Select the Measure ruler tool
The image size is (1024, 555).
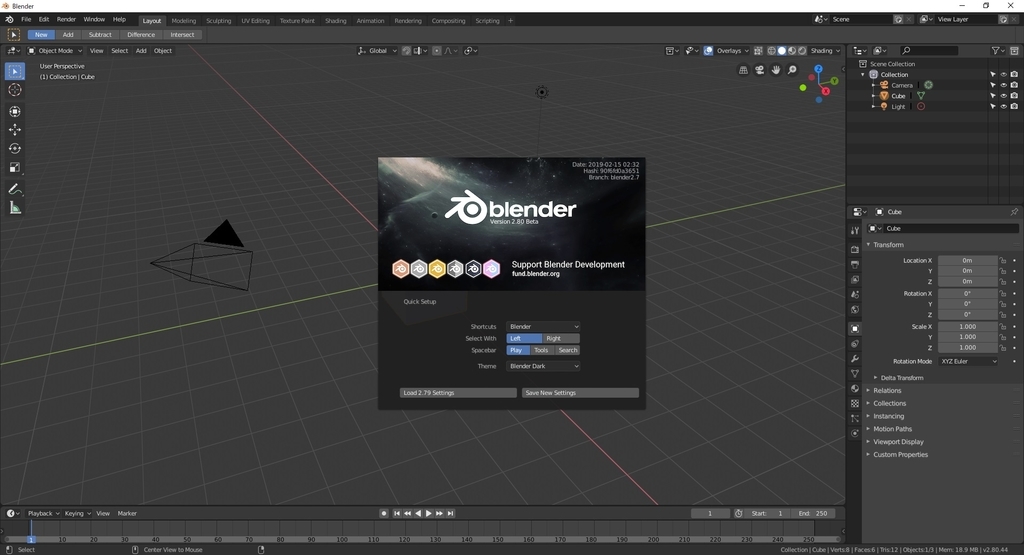pyautogui.click(x=14, y=208)
